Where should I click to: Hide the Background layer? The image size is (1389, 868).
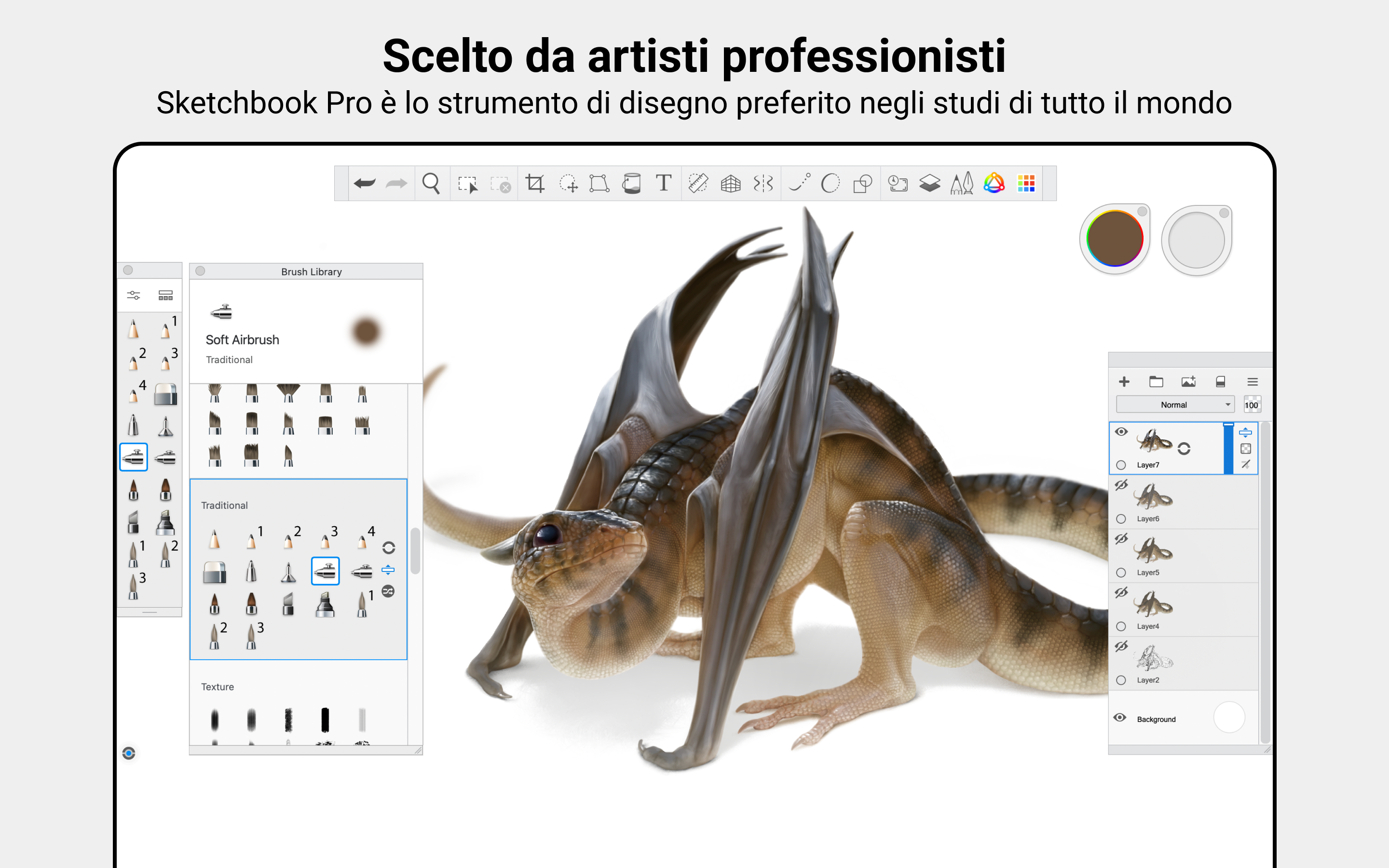(1120, 718)
